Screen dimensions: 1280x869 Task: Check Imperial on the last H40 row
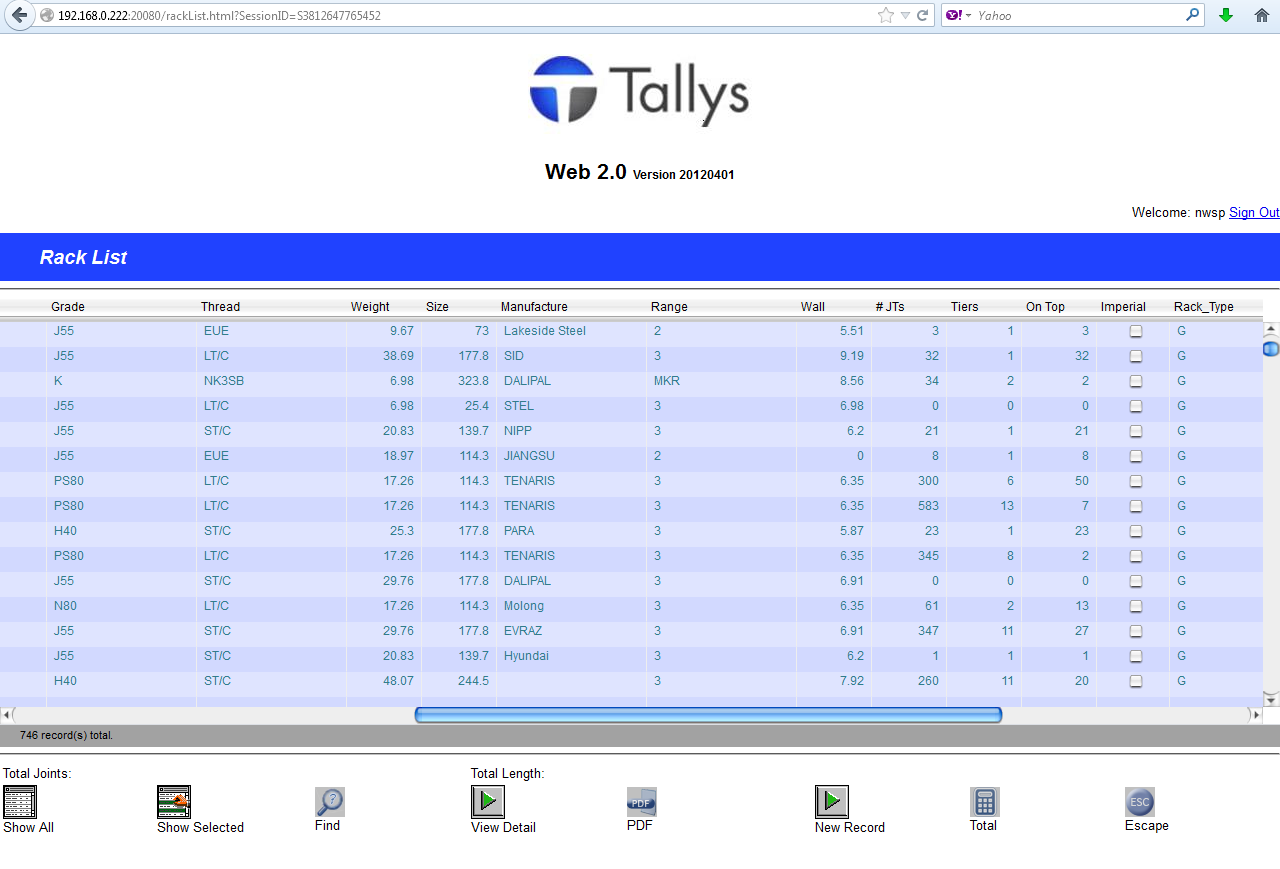[x=1135, y=681]
